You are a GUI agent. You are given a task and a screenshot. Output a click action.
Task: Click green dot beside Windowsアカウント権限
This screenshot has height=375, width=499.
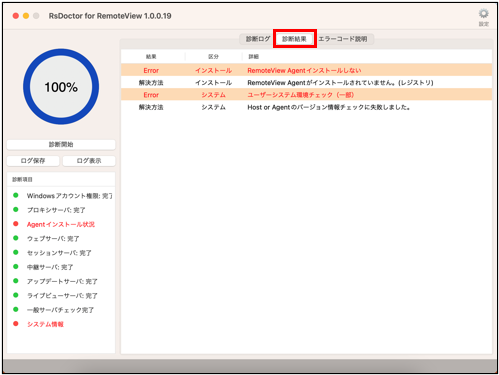coord(16,195)
